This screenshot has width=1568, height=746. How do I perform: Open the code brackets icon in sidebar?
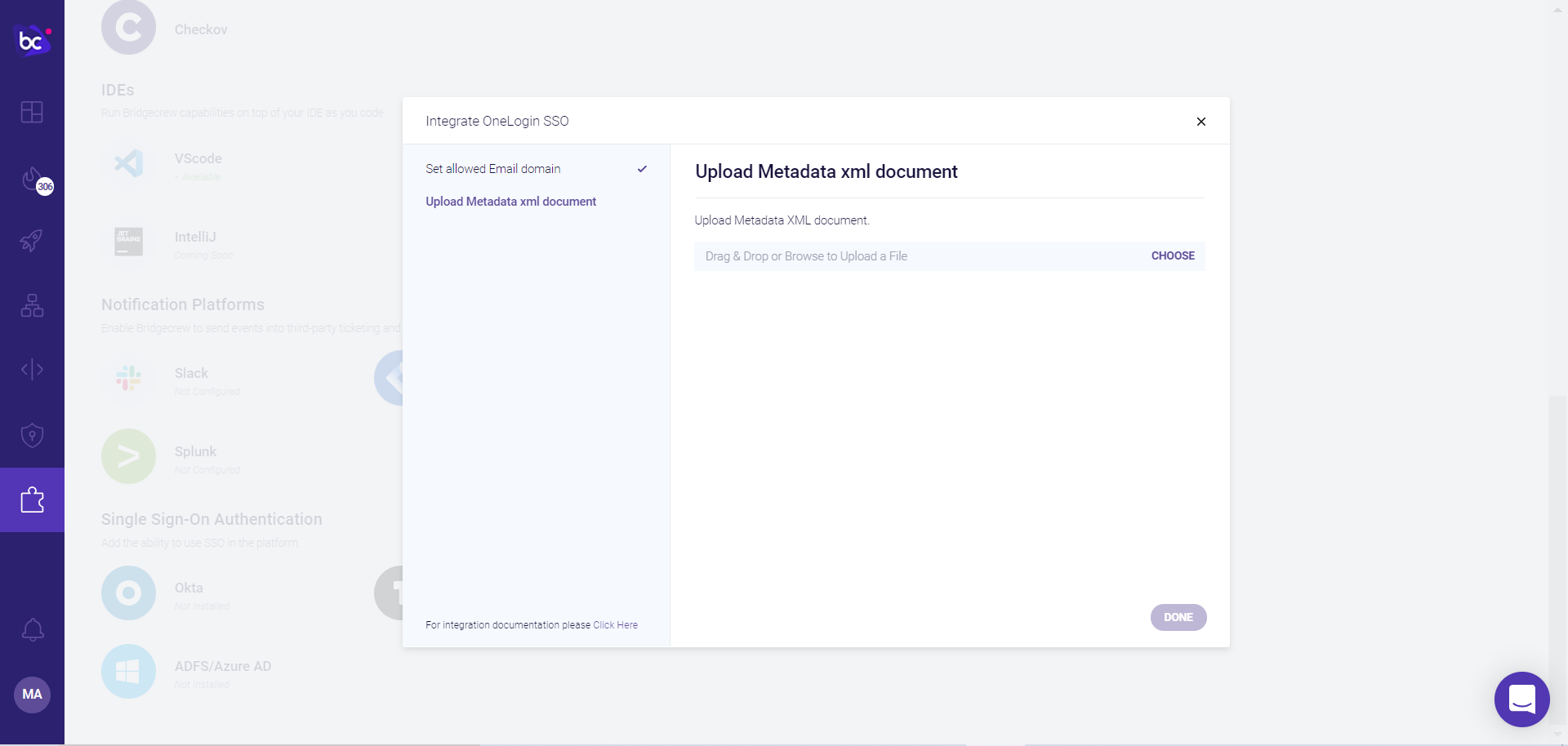pyautogui.click(x=32, y=370)
